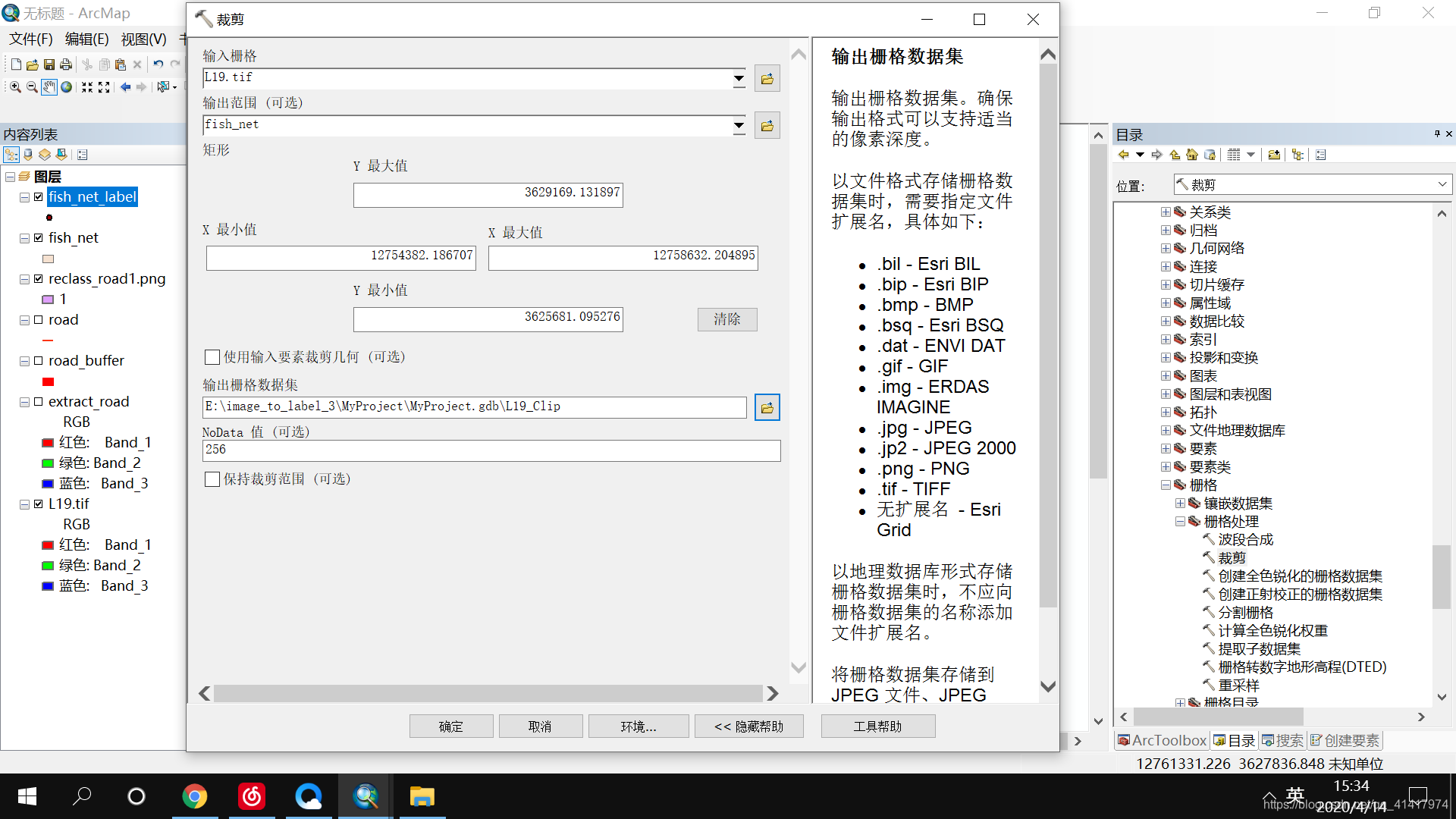Click the output raster dataset browse icon

[767, 407]
